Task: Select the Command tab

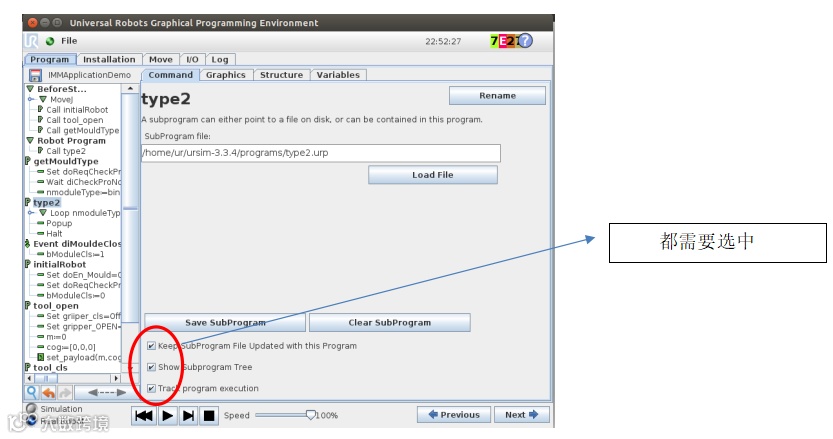Action: point(171,75)
